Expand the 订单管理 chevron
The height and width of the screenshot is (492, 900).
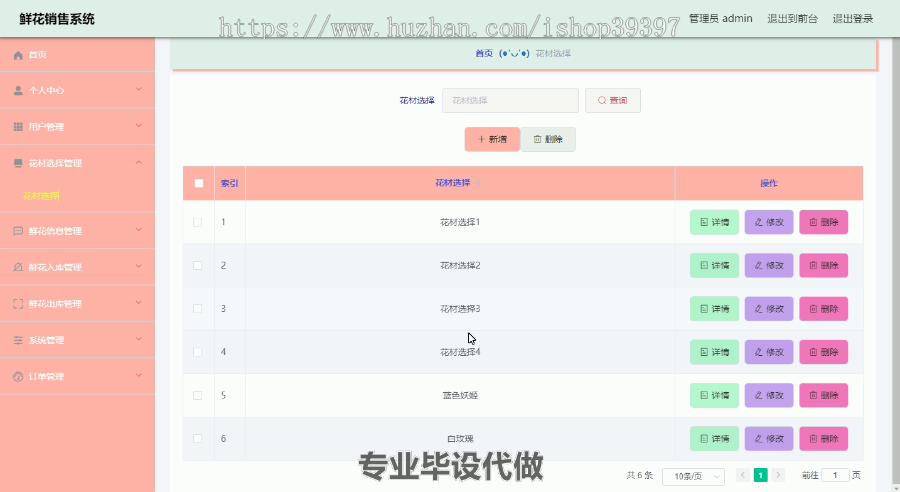coord(138,376)
